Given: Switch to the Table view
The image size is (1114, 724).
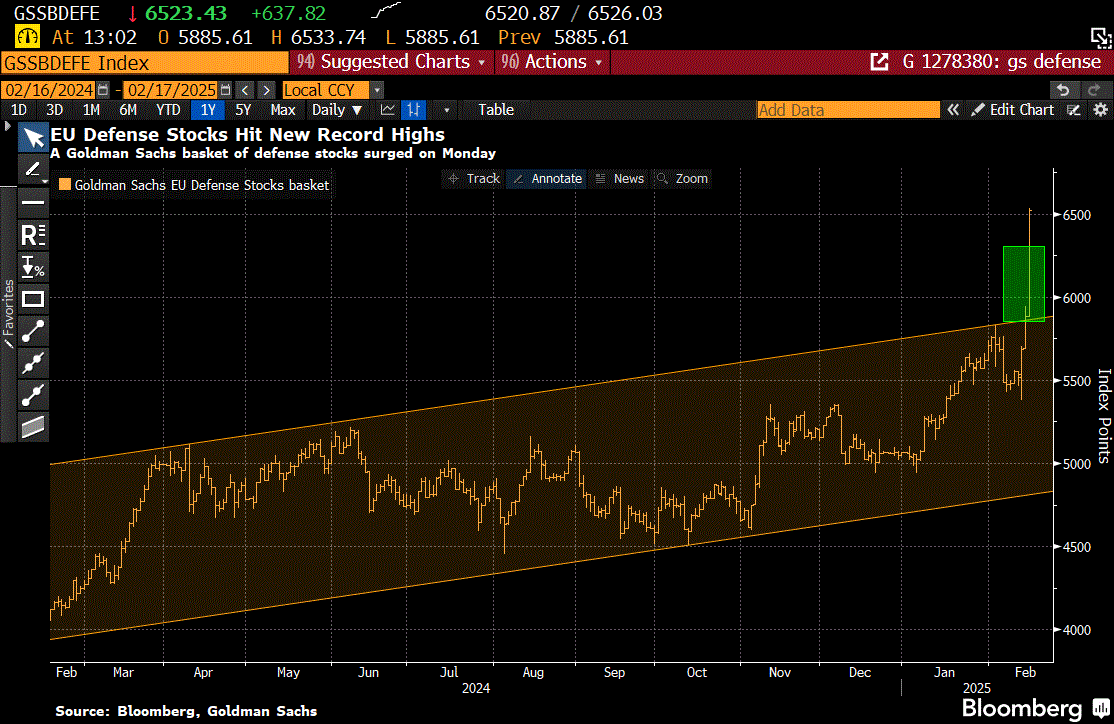Looking at the screenshot, I should [496, 110].
